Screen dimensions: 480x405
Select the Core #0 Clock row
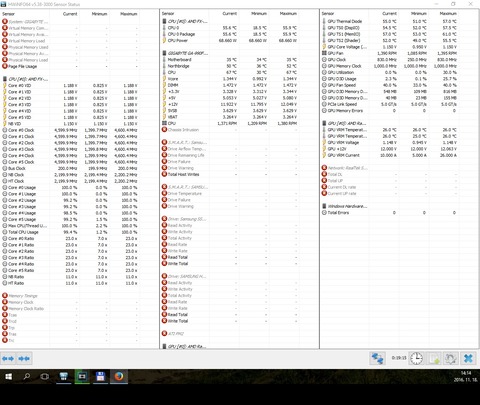(x=70, y=130)
